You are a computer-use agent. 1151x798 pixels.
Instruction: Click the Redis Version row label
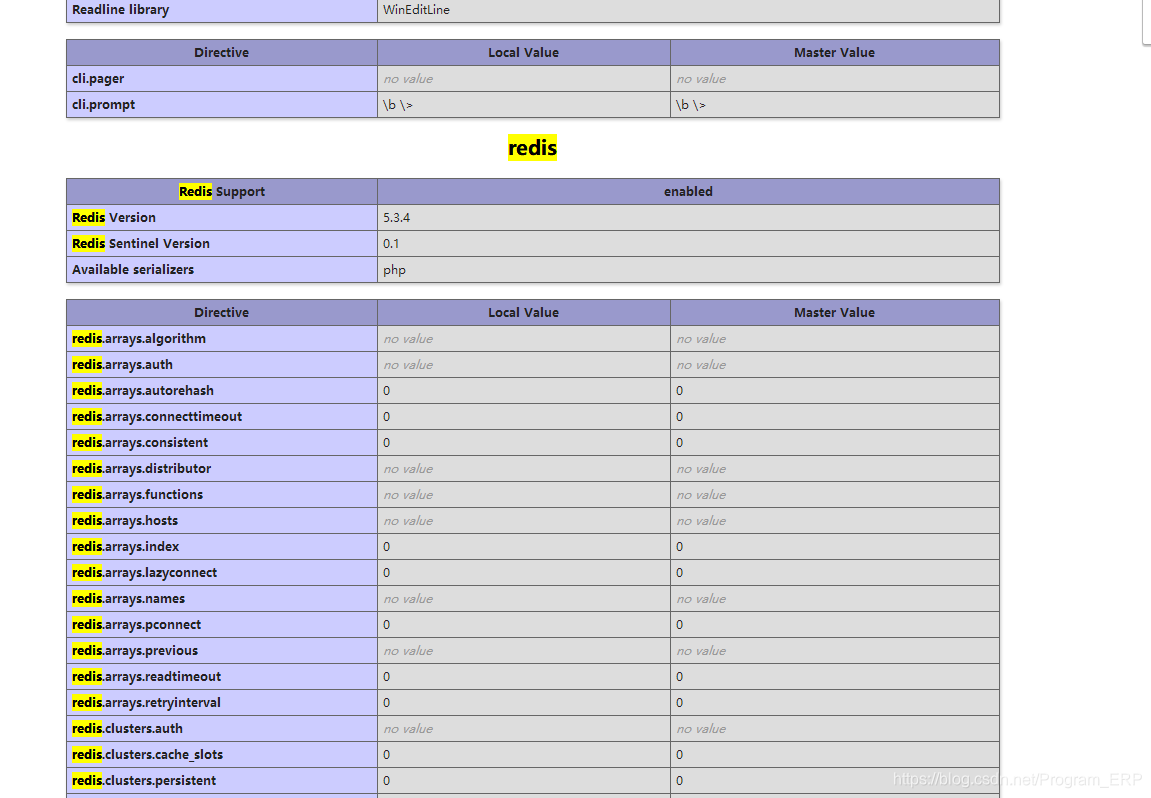(114, 217)
